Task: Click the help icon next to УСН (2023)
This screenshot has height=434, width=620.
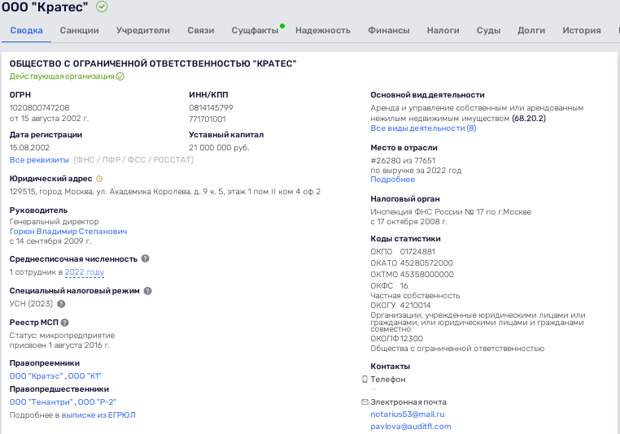Action: click(x=61, y=304)
